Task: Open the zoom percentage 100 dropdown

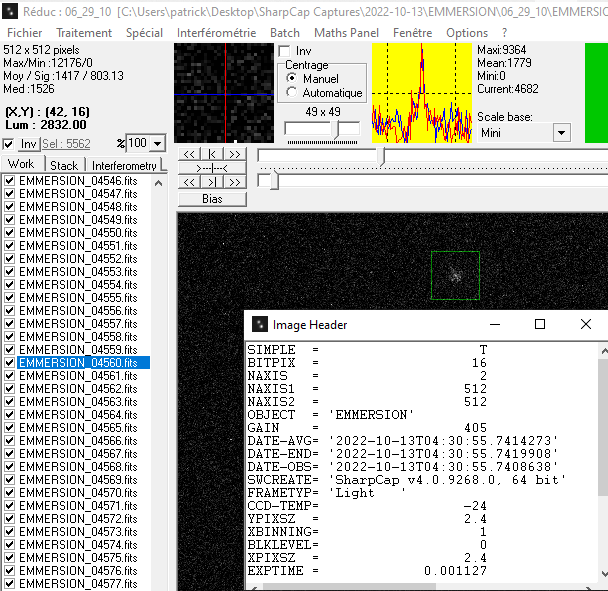Action: [x=158, y=143]
